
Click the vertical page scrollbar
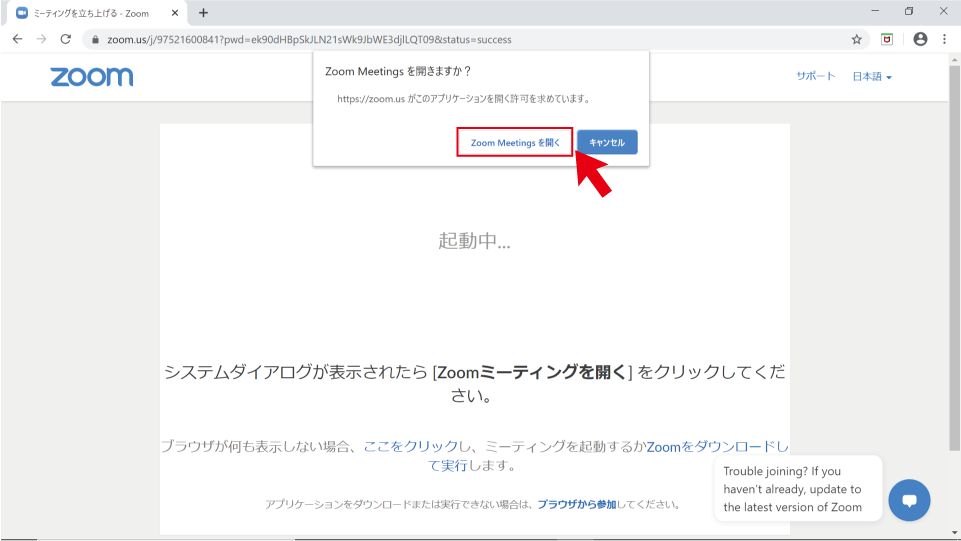point(954,257)
